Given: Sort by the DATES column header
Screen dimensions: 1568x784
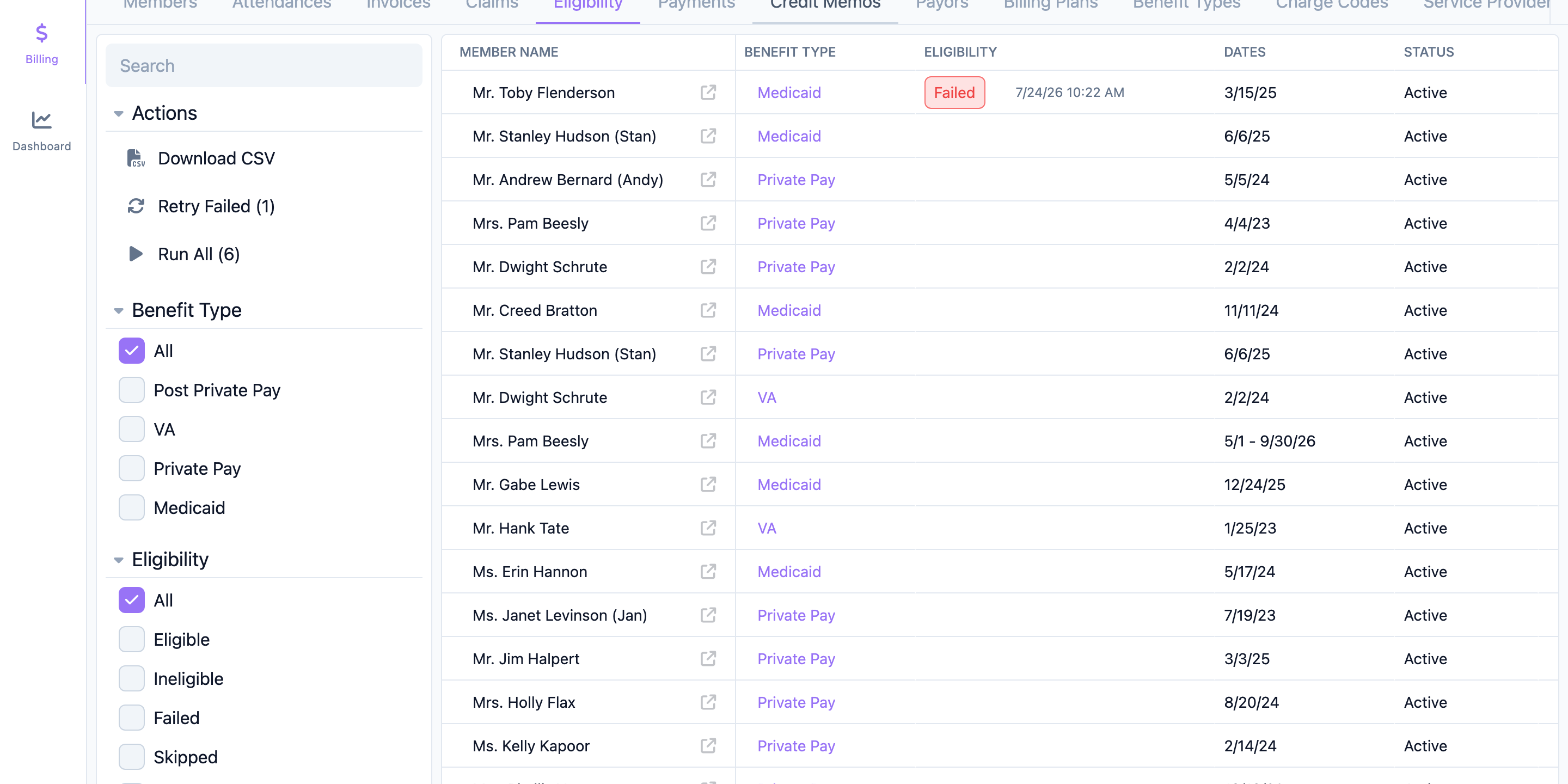Looking at the screenshot, I should 1244,52.
